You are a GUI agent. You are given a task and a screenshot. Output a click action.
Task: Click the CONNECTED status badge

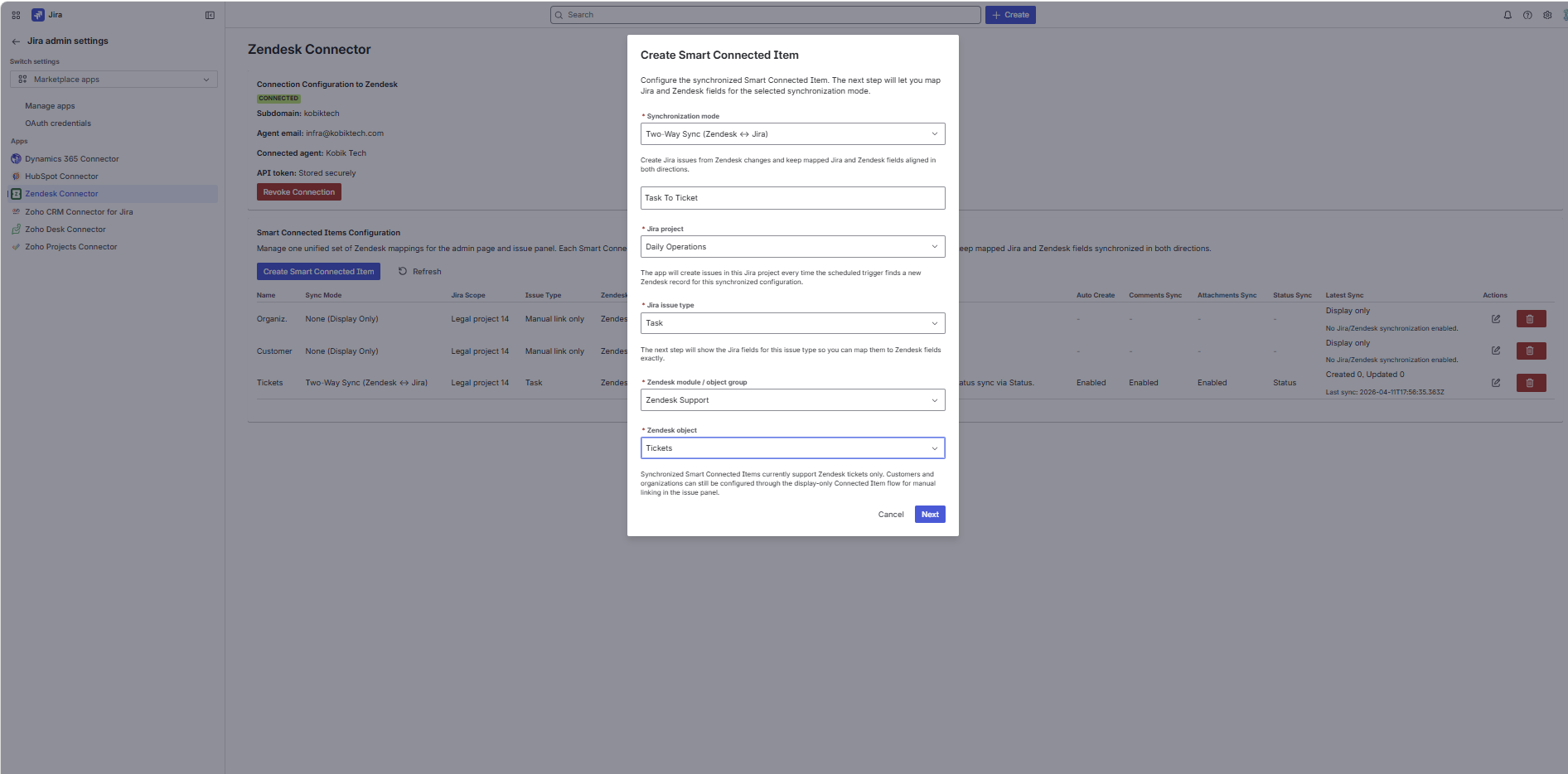[278, 99]
